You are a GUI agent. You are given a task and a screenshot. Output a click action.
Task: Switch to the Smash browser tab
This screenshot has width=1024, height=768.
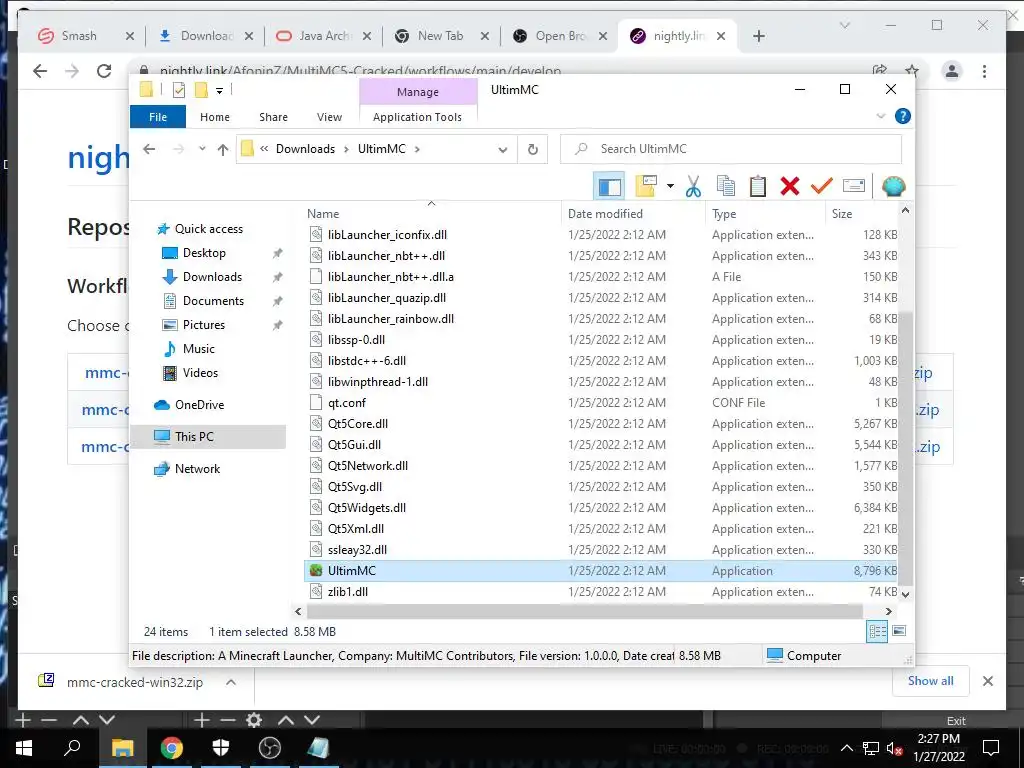click(79, 36)
